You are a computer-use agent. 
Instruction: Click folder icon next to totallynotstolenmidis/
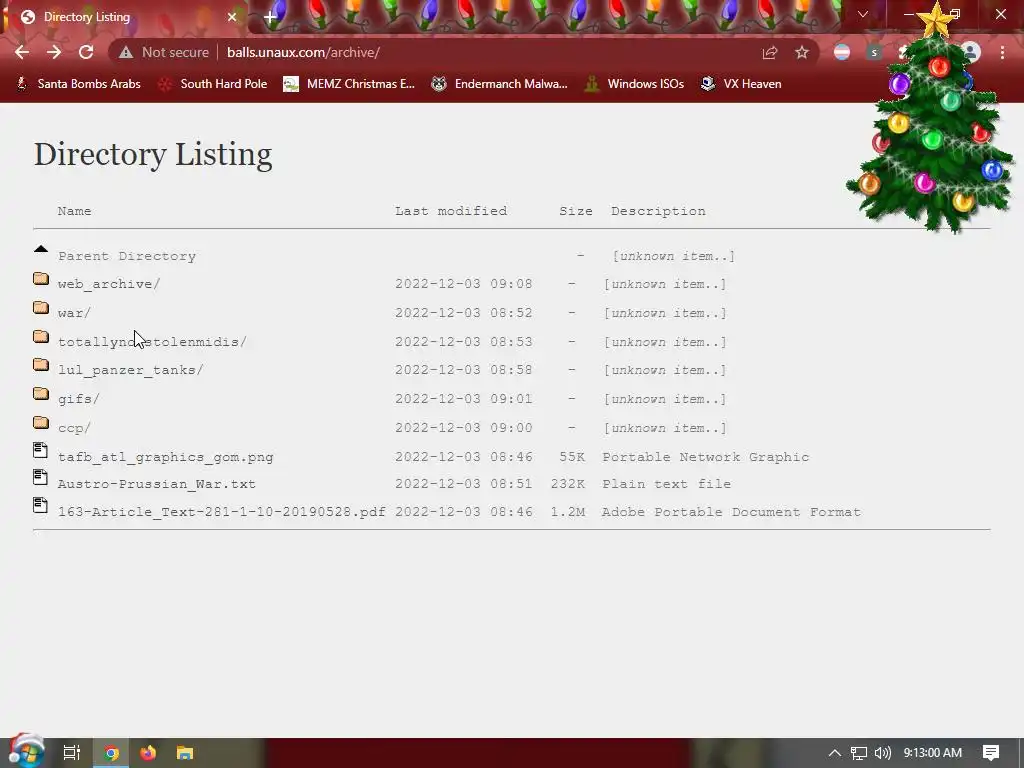click(x=40, y=336)
